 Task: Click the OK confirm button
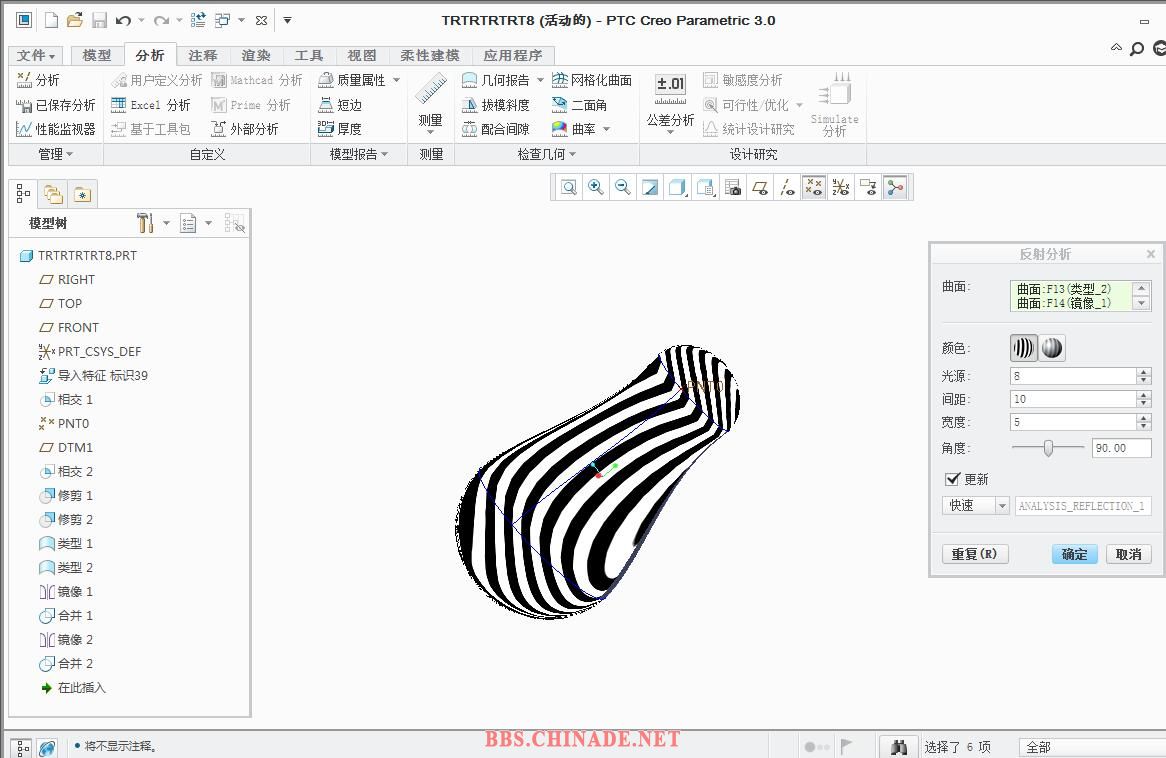(x=1075, y=554)
